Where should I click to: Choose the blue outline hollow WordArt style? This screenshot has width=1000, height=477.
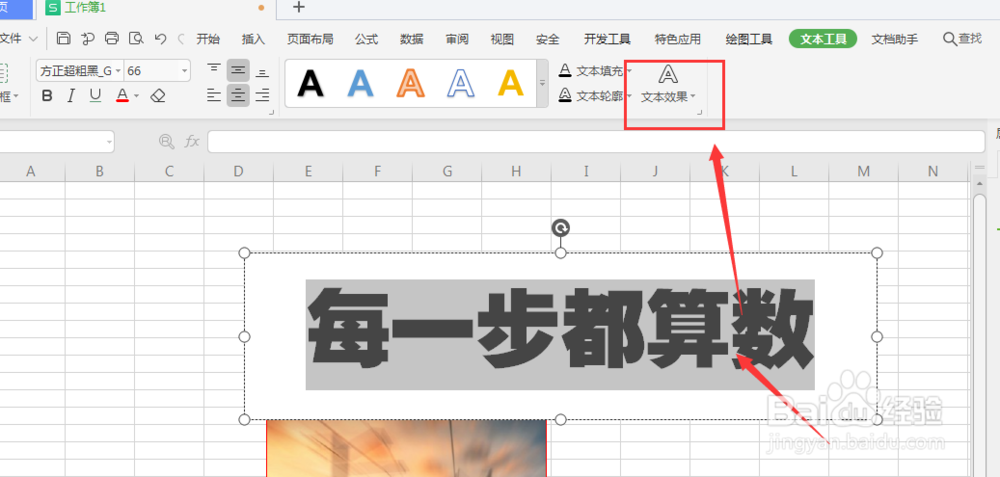(x=460, y=84)
